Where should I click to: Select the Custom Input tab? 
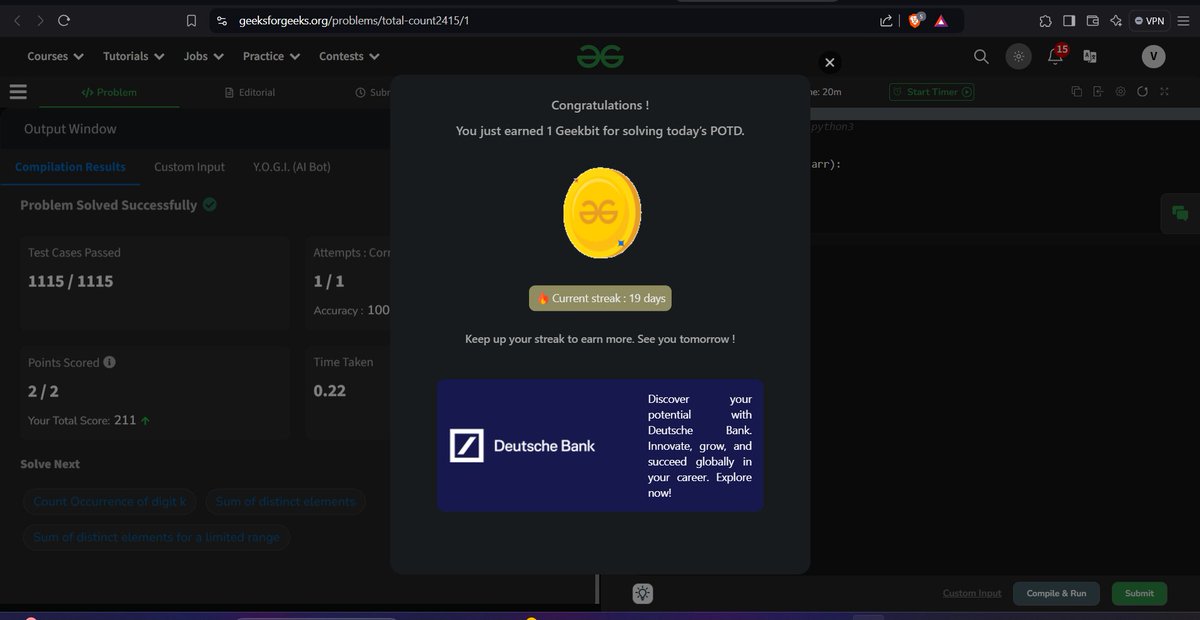click(x=189, y=167)
